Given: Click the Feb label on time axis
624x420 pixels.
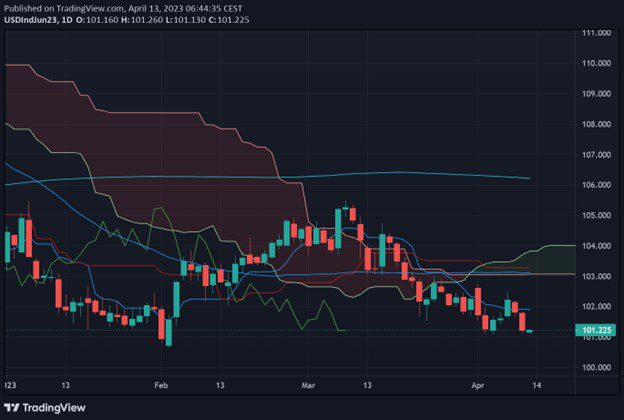Looking at the screenshot, I should point(161,385).
